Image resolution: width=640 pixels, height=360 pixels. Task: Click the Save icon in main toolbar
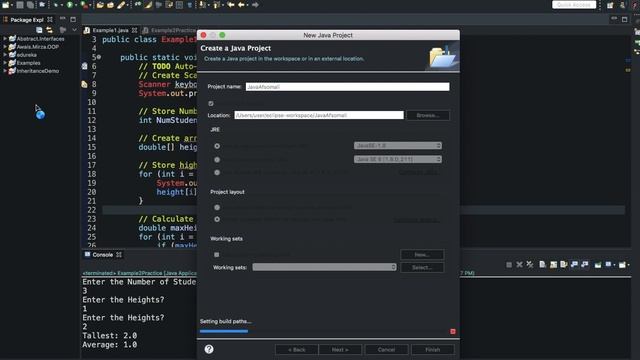click(x=20, y=5)
